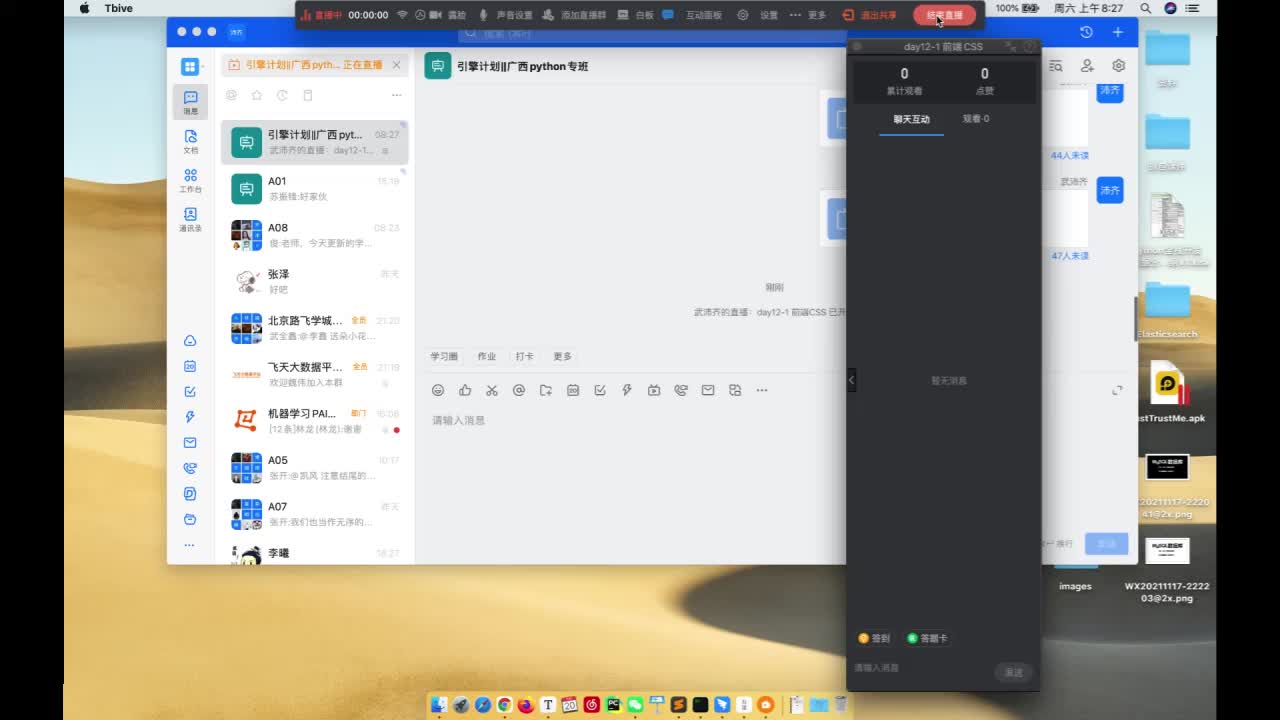The height and width of the screenshot is (720, 1280).
Task: Click the 签到 check-in button
Action: pos(874,638)
